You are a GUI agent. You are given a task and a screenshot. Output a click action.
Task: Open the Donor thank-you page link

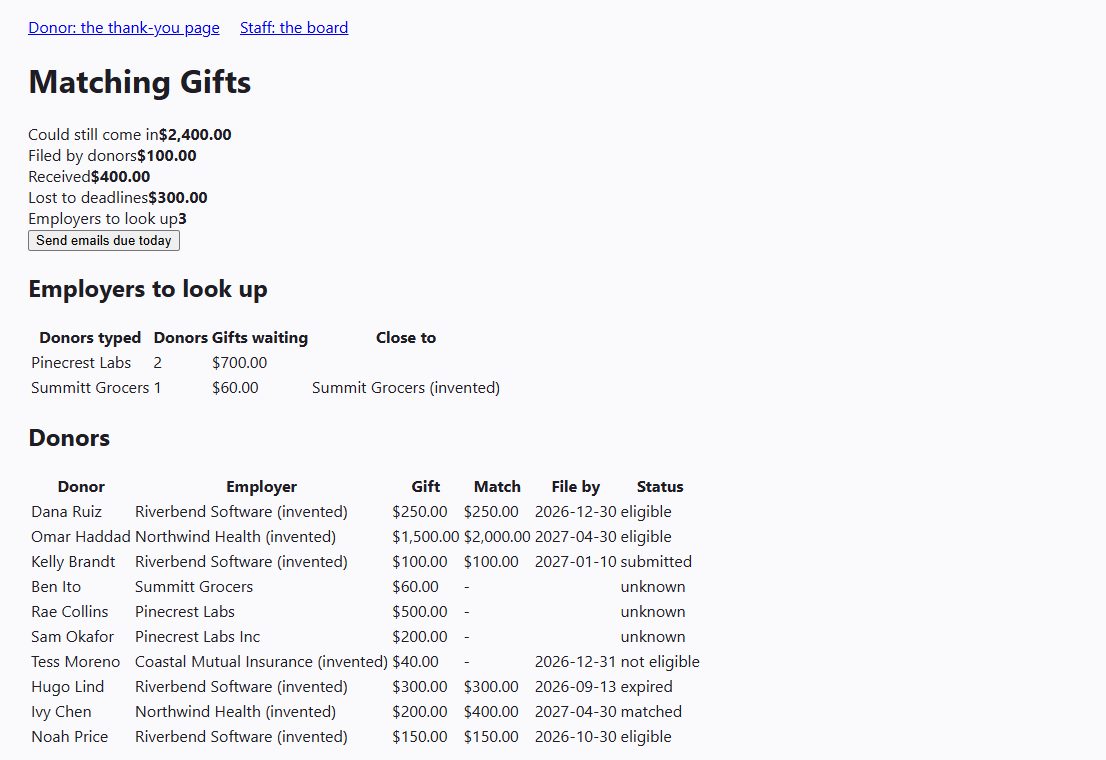(123, 28)
